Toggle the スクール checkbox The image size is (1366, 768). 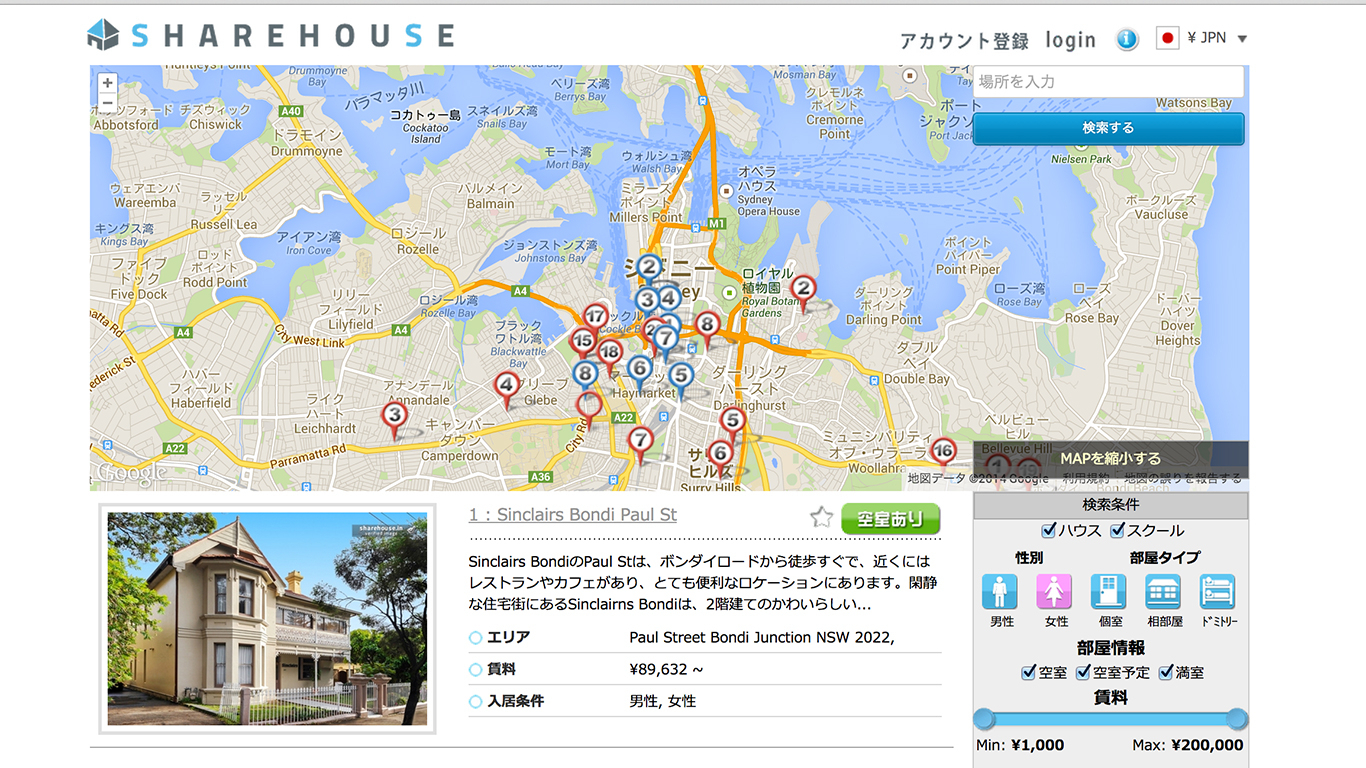[1117, 531]
